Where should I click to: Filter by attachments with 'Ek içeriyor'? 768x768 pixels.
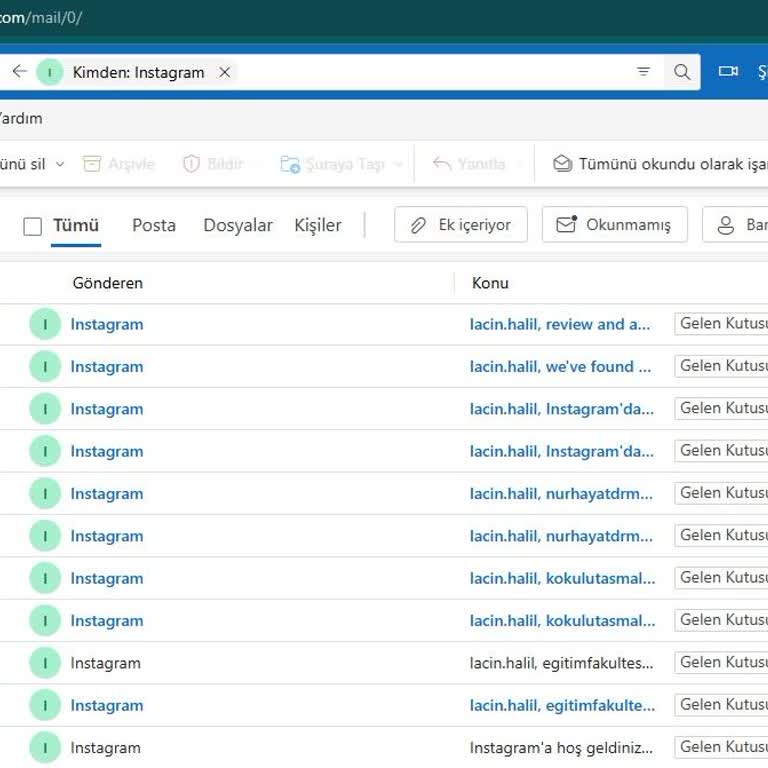tap(461, 225)
